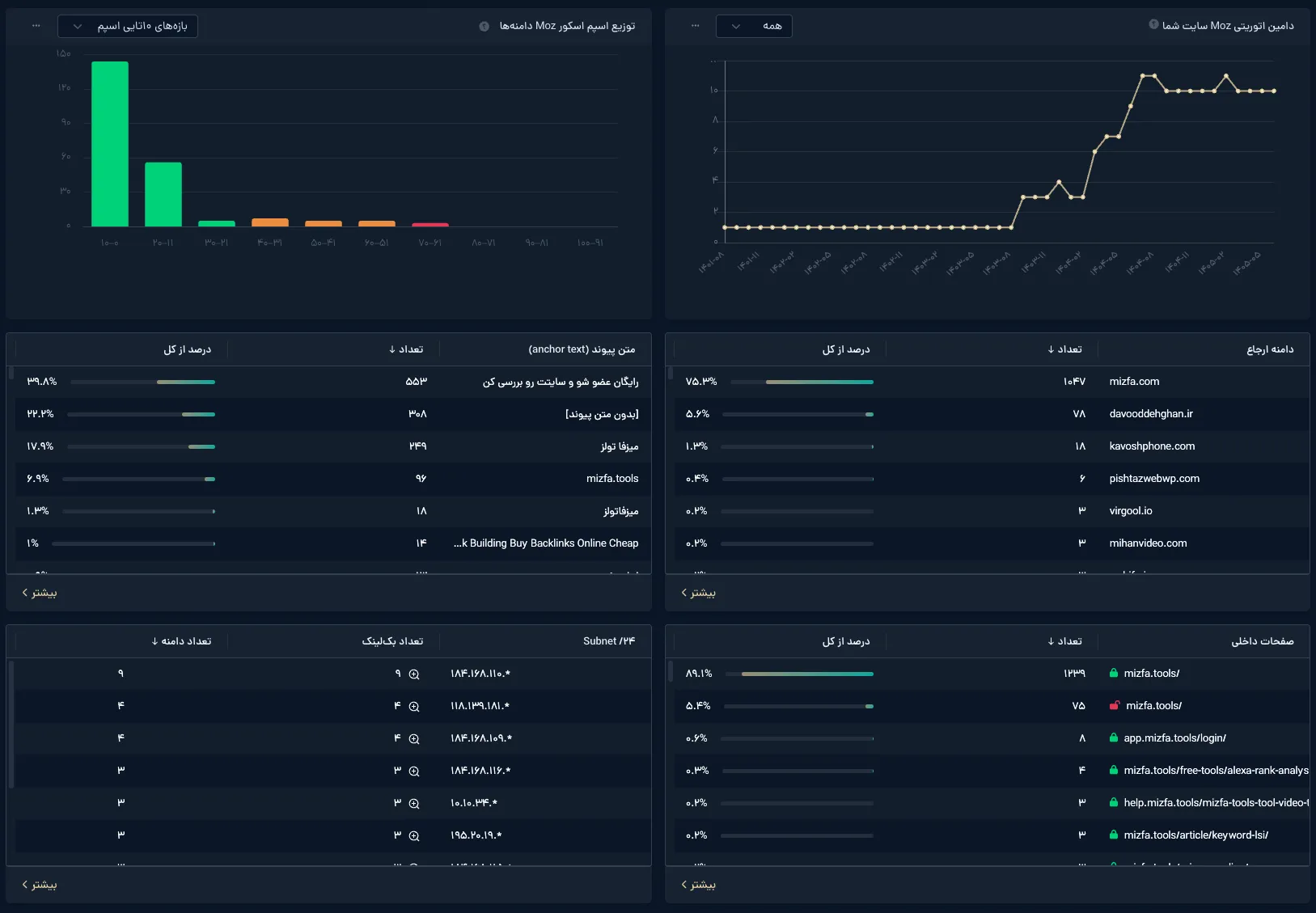Open the domain authority chart options menu

[695, 26]
